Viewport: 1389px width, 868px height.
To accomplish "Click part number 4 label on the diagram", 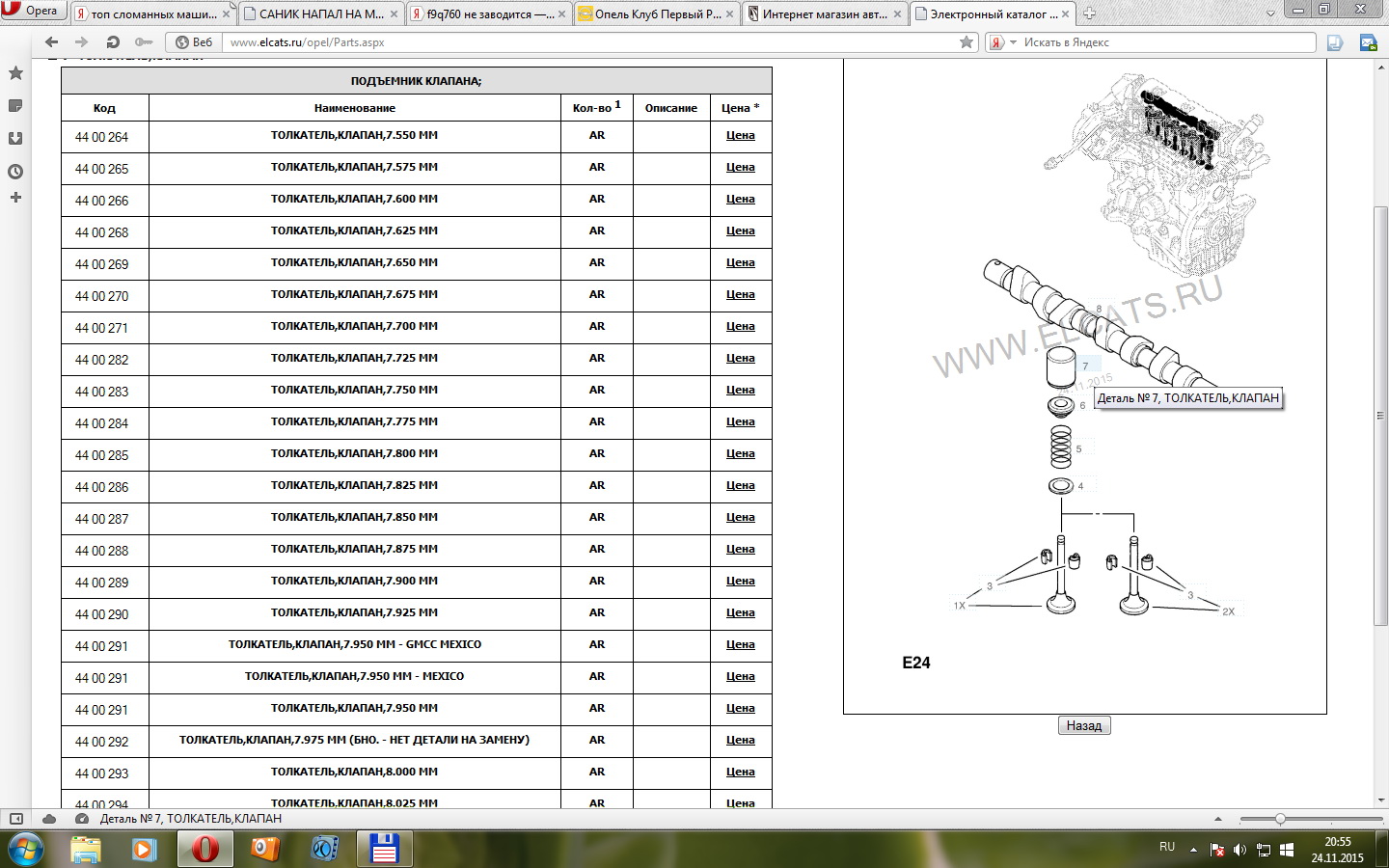I will [1080, 487].
